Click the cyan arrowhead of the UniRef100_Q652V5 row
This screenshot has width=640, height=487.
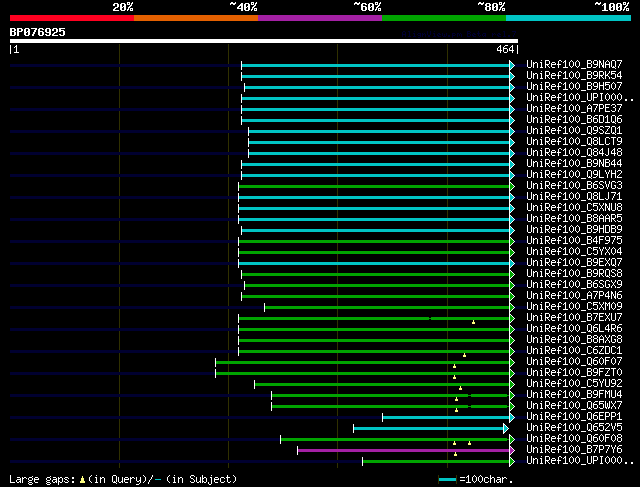pyautogui.click(x=506, y=429)
